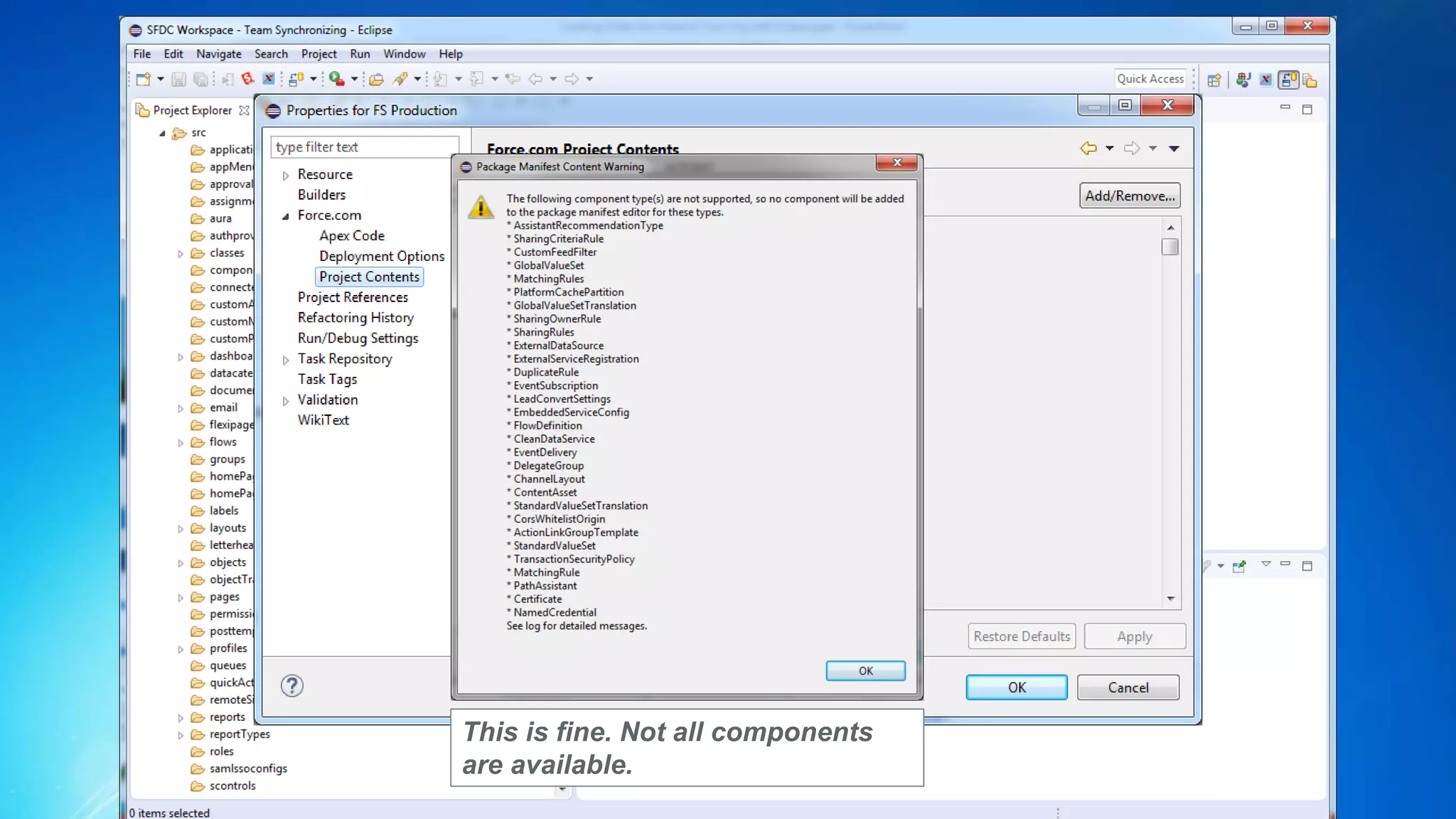Open the Synchronize dropdown arrow
Viewport: 1456px width, 819px height.
click(313, 79)
